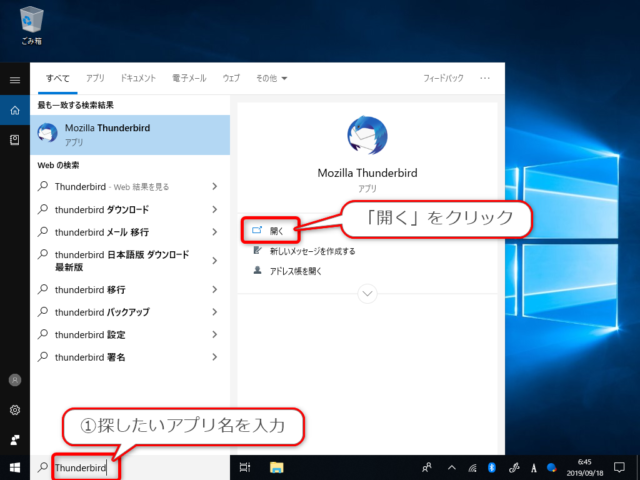640x480 pixels.
Task: Switch to the 電子メール tab
Action: (189, 78)
